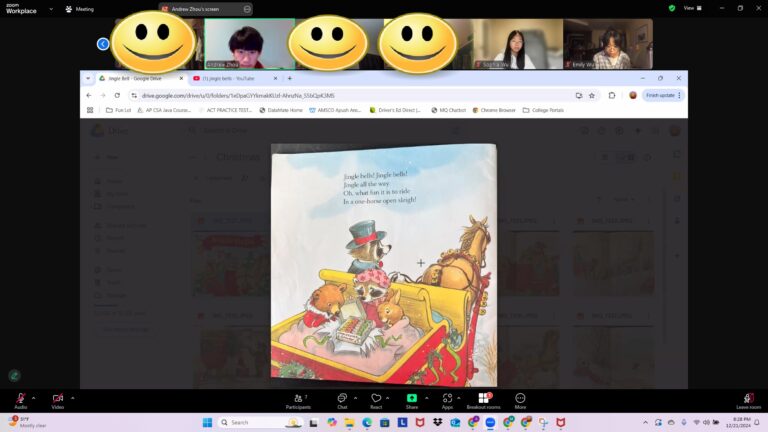
Task: Open College Portals bookmark folder
Action: [543, 110]
